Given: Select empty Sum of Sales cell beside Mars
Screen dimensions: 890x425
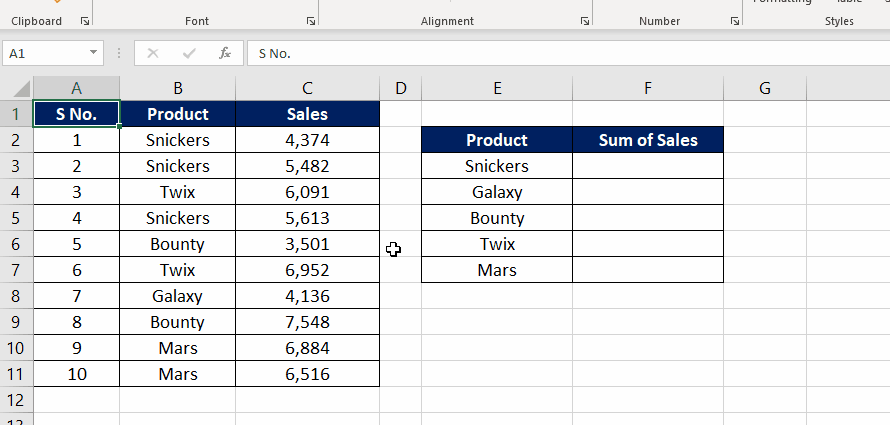Looking at the screenshot, I should (x=648, y=270).
